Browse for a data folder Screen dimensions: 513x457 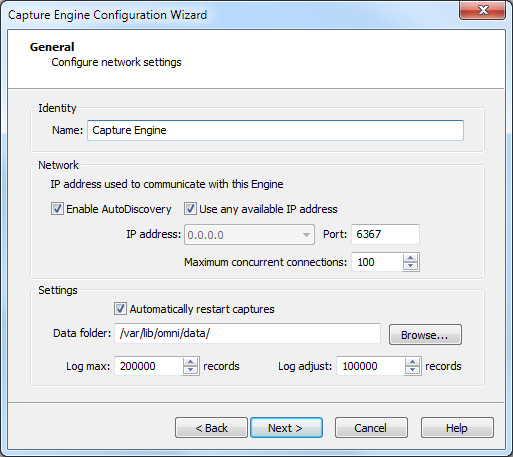tap(425, 335)
